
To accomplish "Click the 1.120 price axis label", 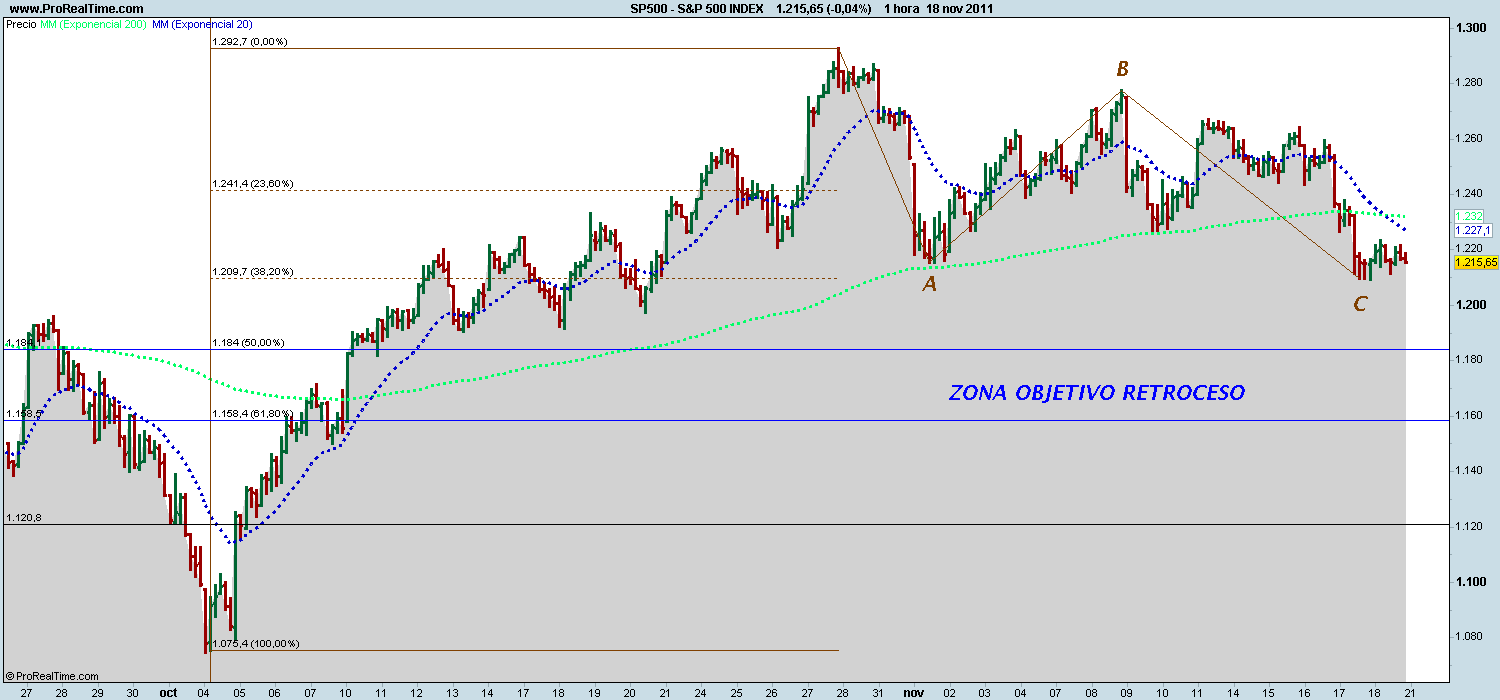I will (x=1469, y=526).
